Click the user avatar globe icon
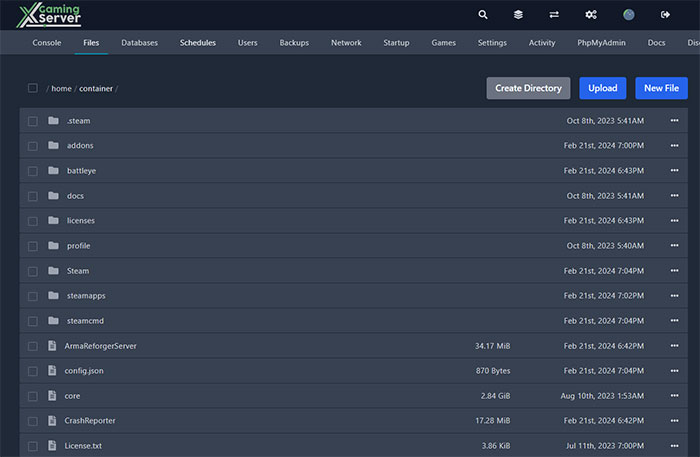Screen dimensions: 700x457 (x=629, y=15)
